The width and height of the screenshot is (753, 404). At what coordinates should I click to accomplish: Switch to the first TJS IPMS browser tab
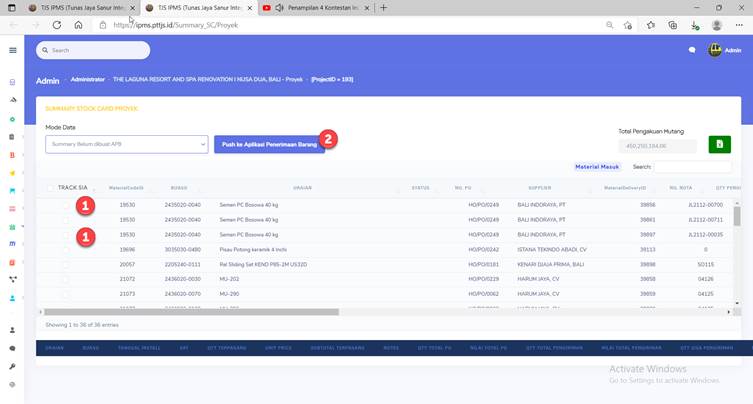[x=75, y=8]
